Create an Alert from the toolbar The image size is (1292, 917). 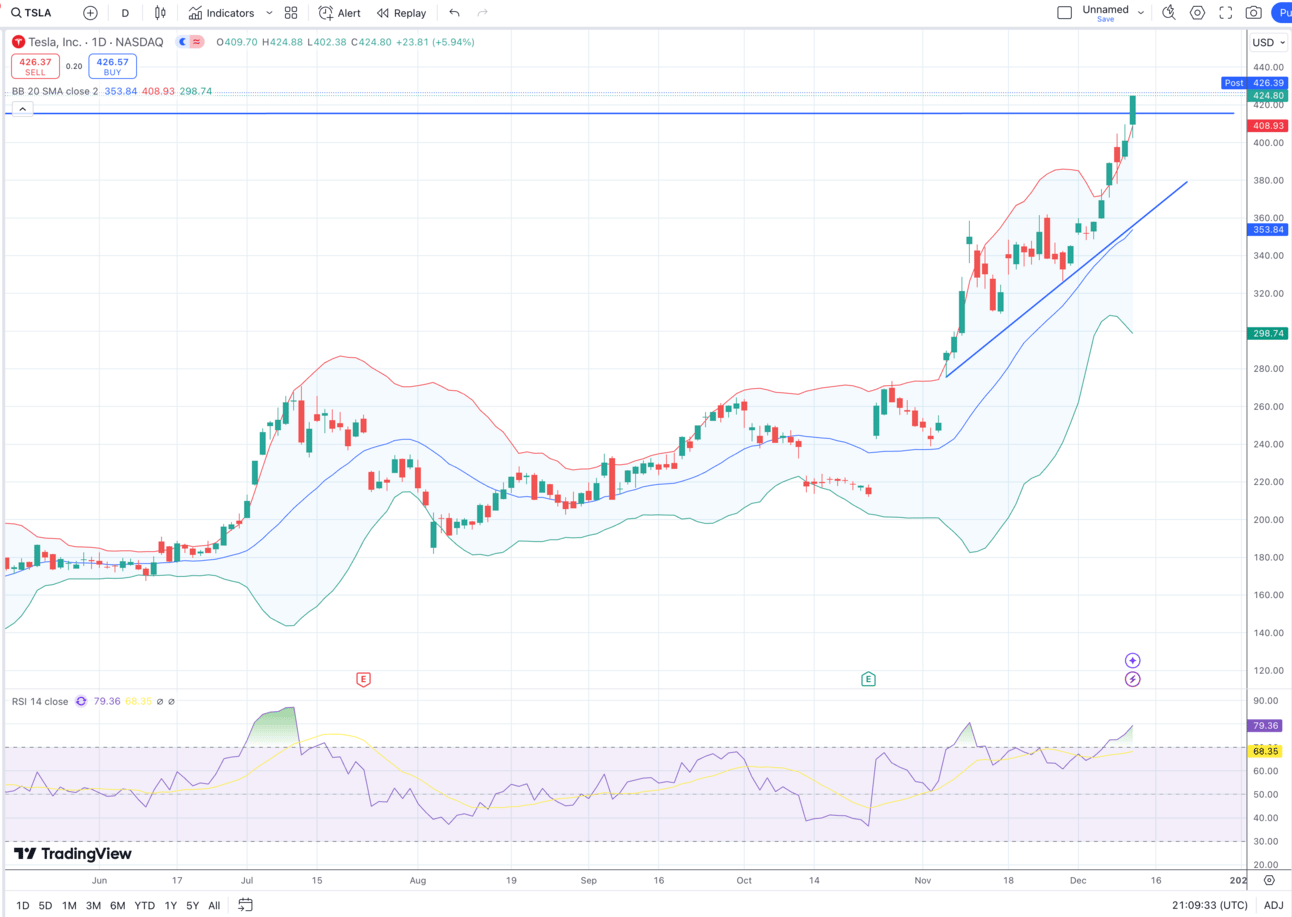coord(340,13)
